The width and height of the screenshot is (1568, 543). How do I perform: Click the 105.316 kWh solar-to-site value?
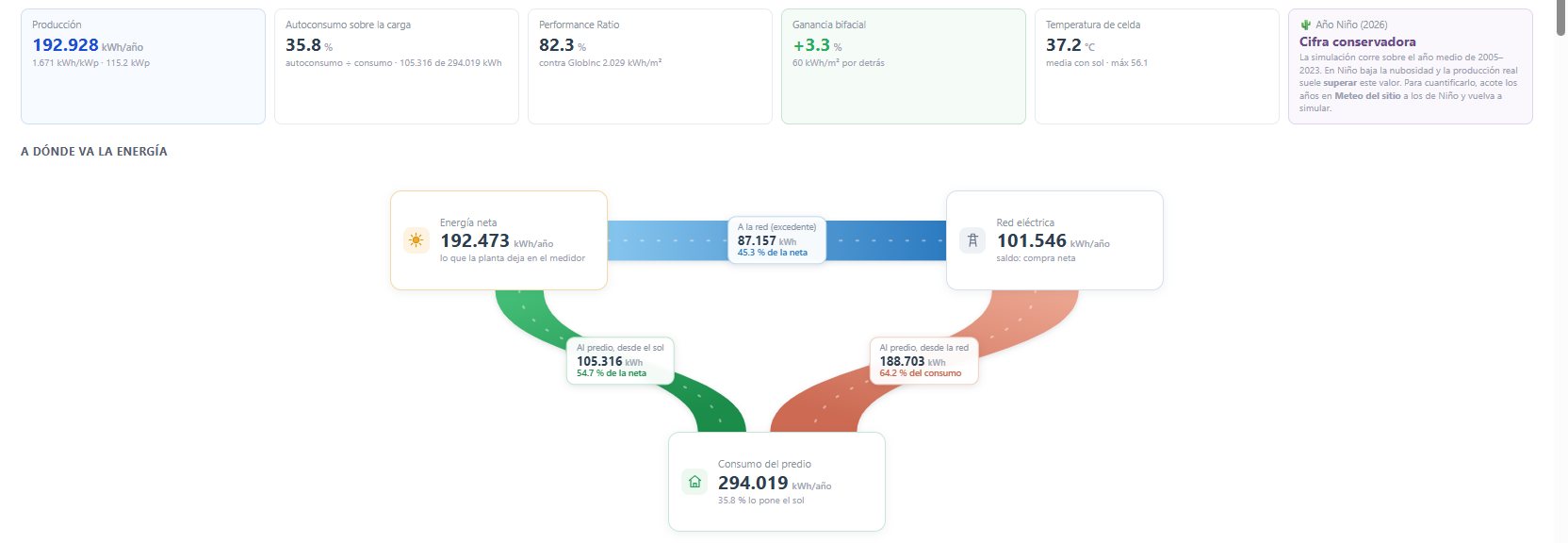pos(610,361)
